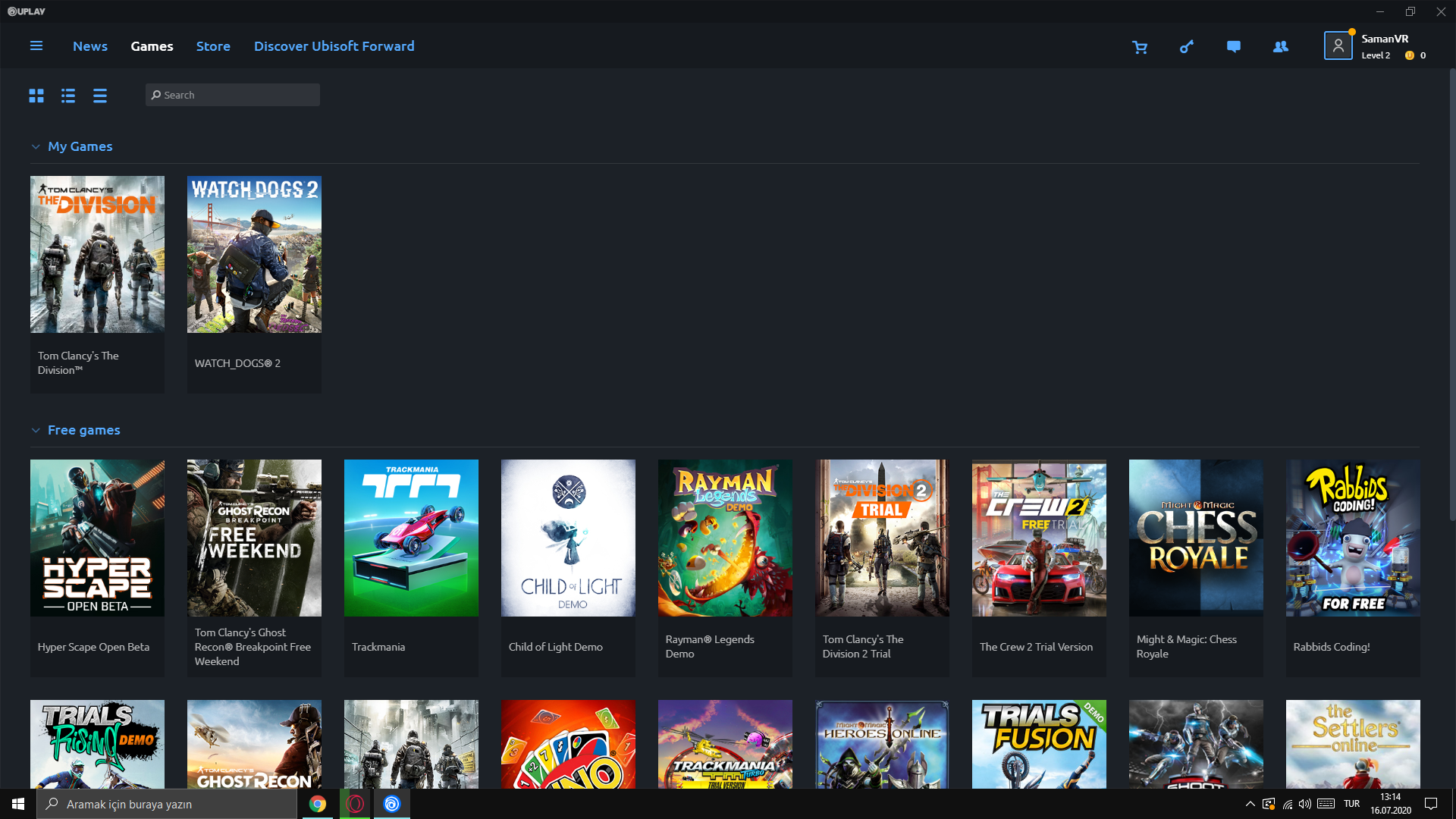Switch to detailed list view
1456x819 pixels.
pos(68,96)
